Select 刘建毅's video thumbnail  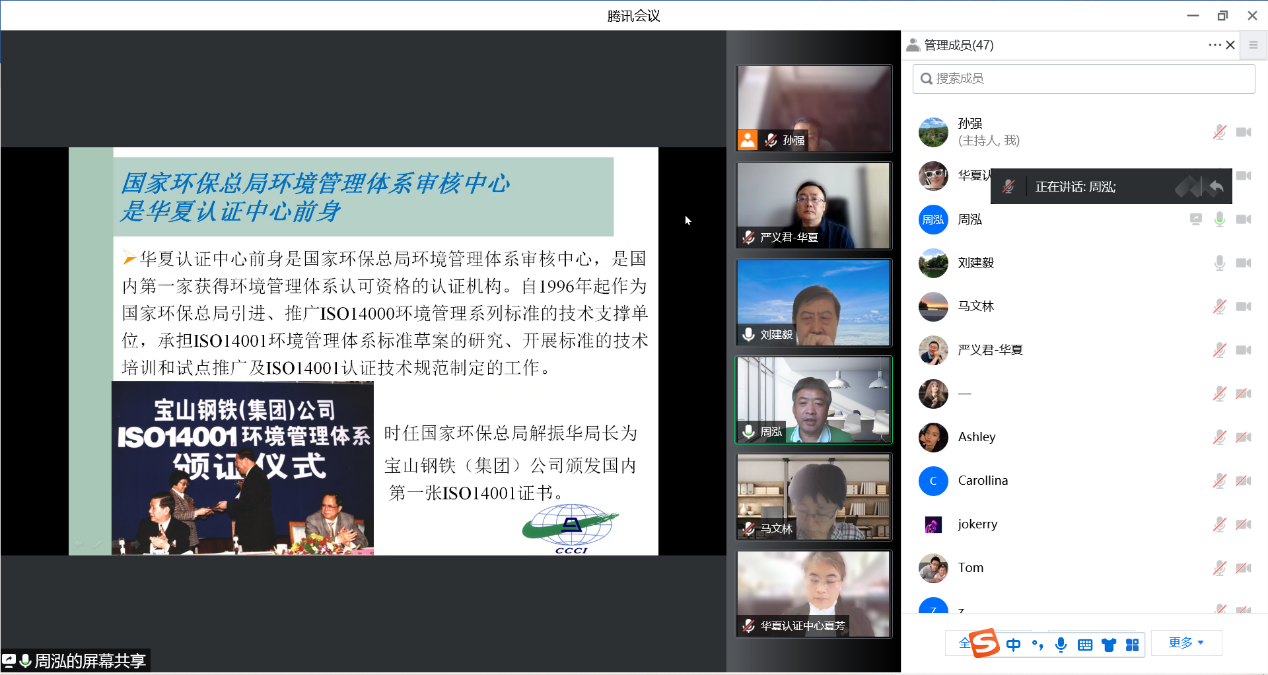(813, 303)
